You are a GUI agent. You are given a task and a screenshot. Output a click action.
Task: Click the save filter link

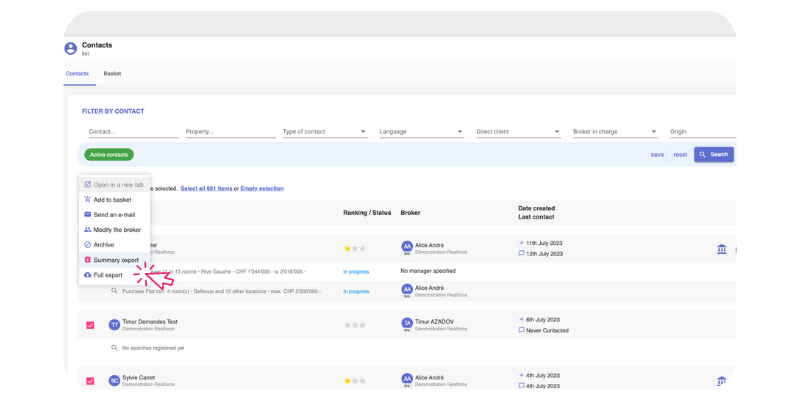click(657, 155)
